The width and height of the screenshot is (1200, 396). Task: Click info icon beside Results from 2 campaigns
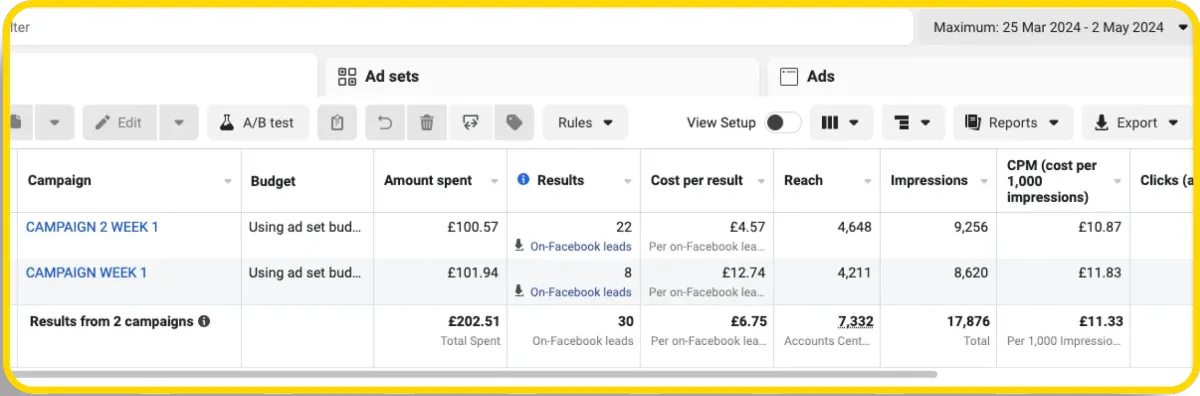(x=204, y=322)
